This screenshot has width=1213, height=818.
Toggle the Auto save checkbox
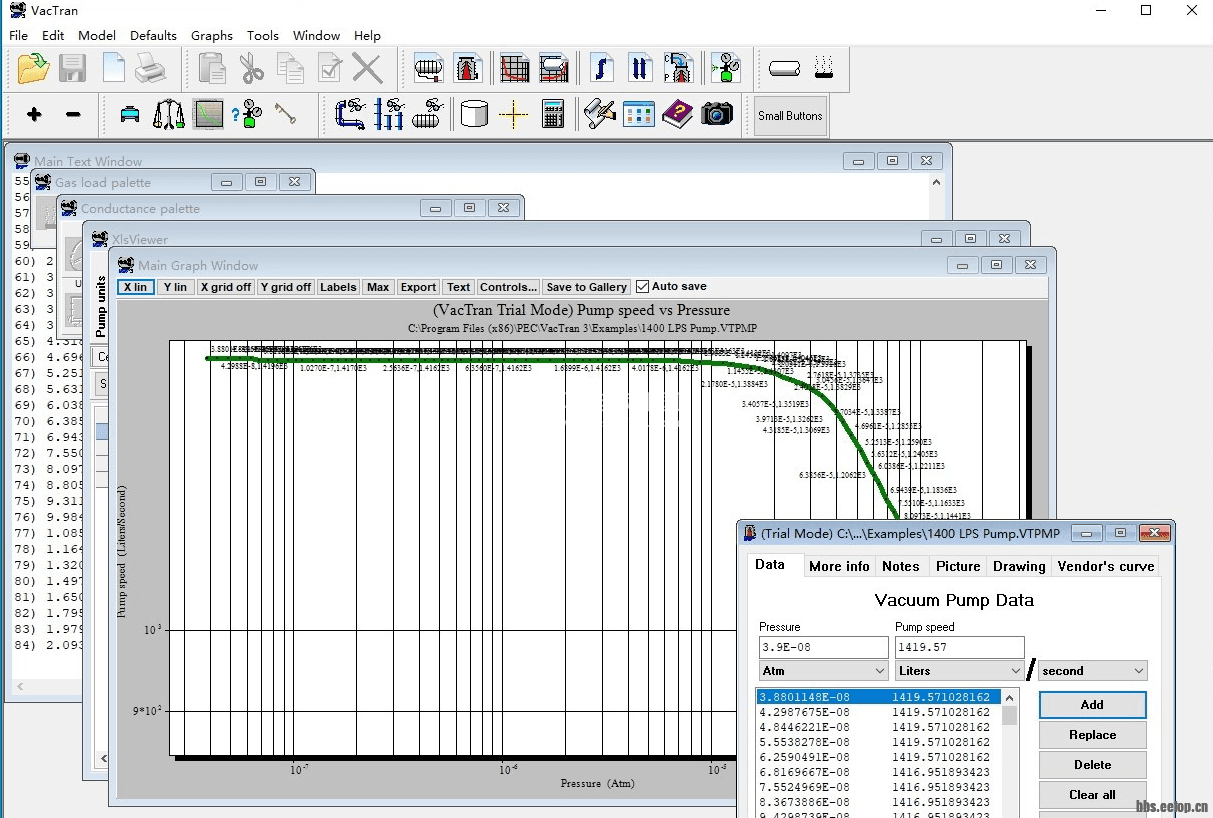click(x=643, y=287)
